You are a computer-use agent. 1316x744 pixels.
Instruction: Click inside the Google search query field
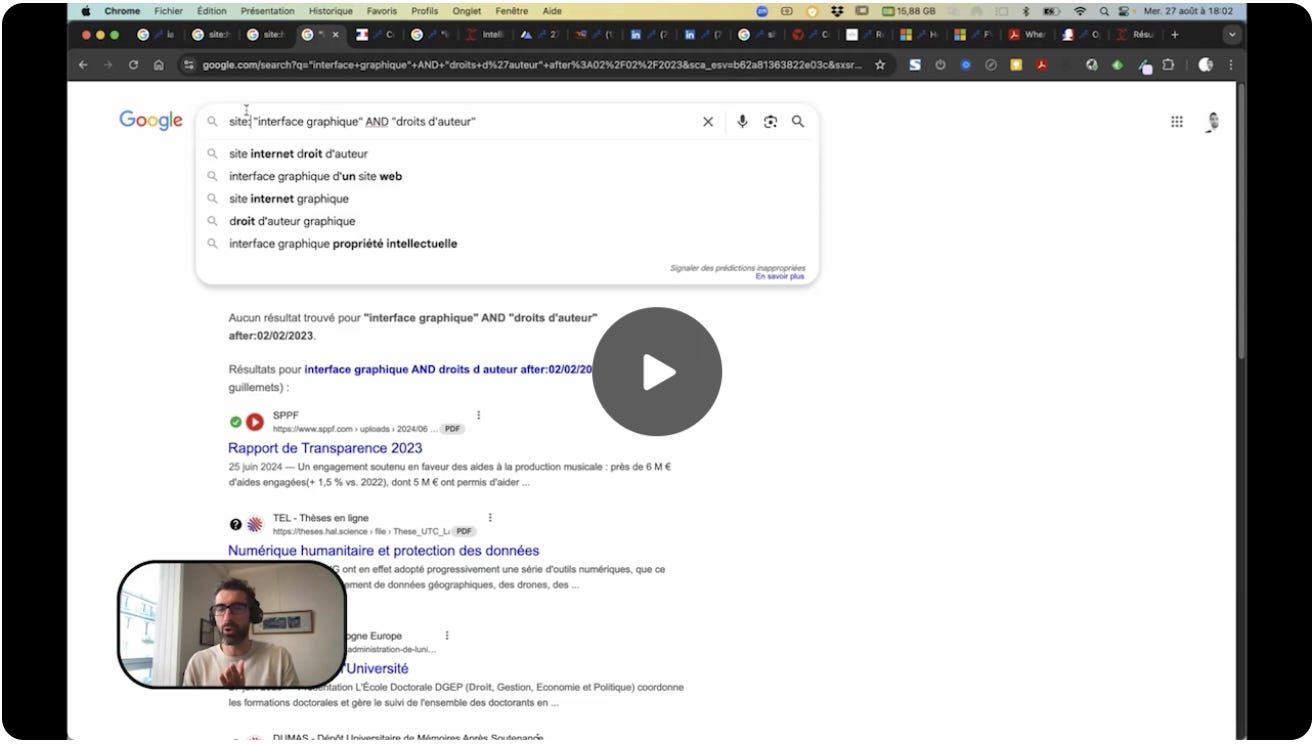pos(460,121)
